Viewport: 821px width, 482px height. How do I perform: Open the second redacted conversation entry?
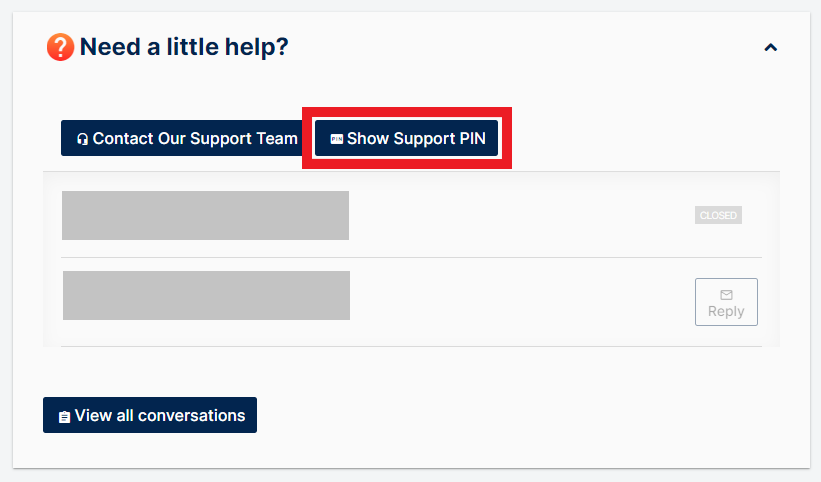(206, 295)
